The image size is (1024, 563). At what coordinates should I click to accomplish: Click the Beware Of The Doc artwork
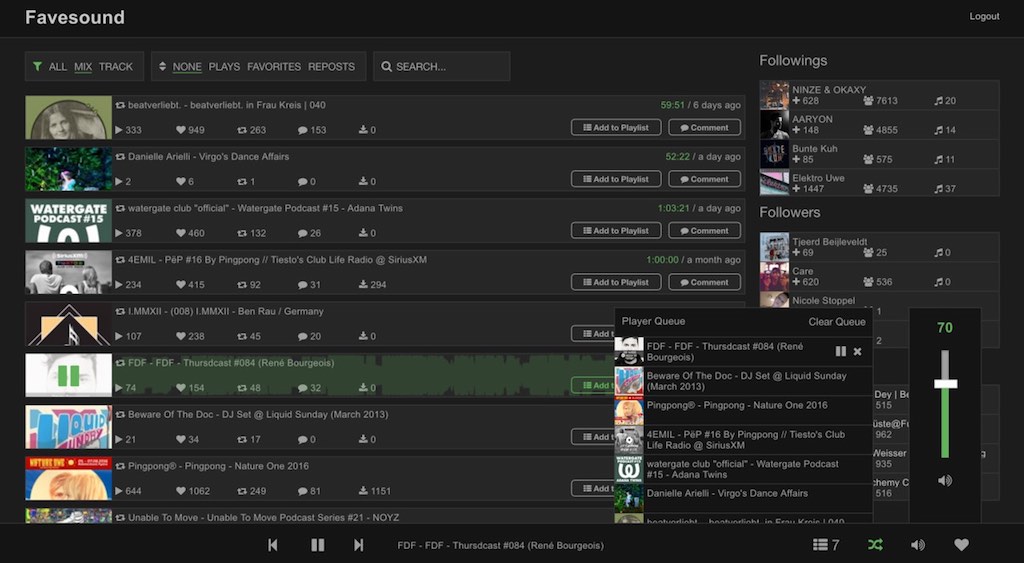point(69,427)
